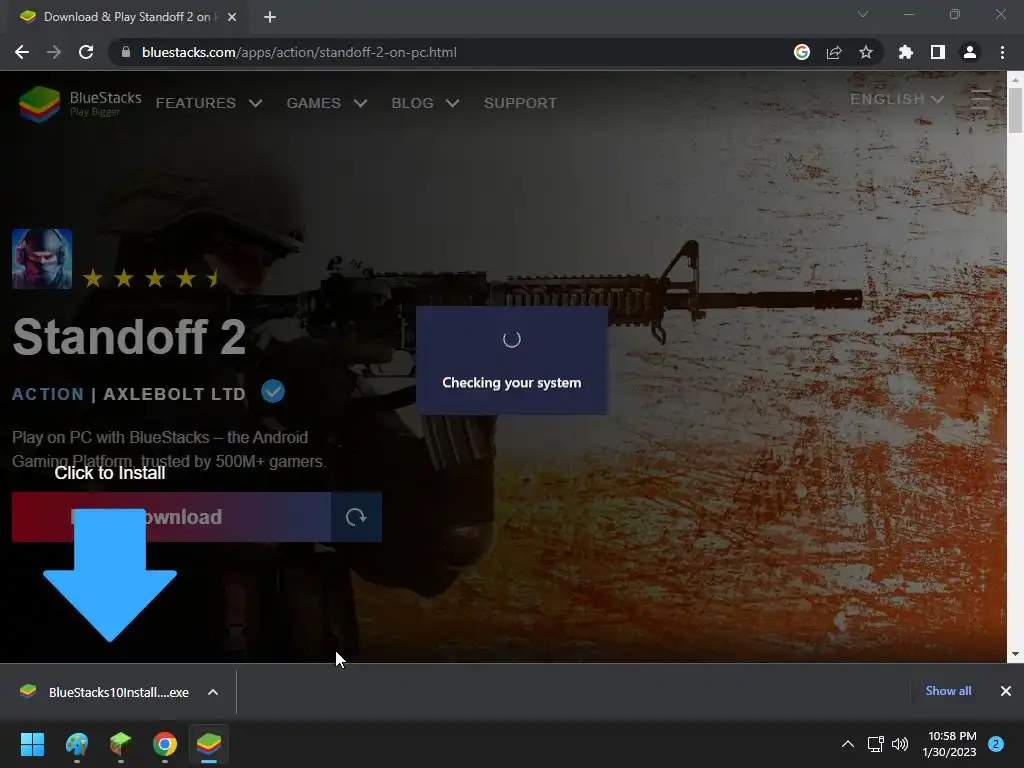Open the SUPPORT page link
Viewport: 1024px width, 768px height.
pyautogui.click(x=520, y=103)
